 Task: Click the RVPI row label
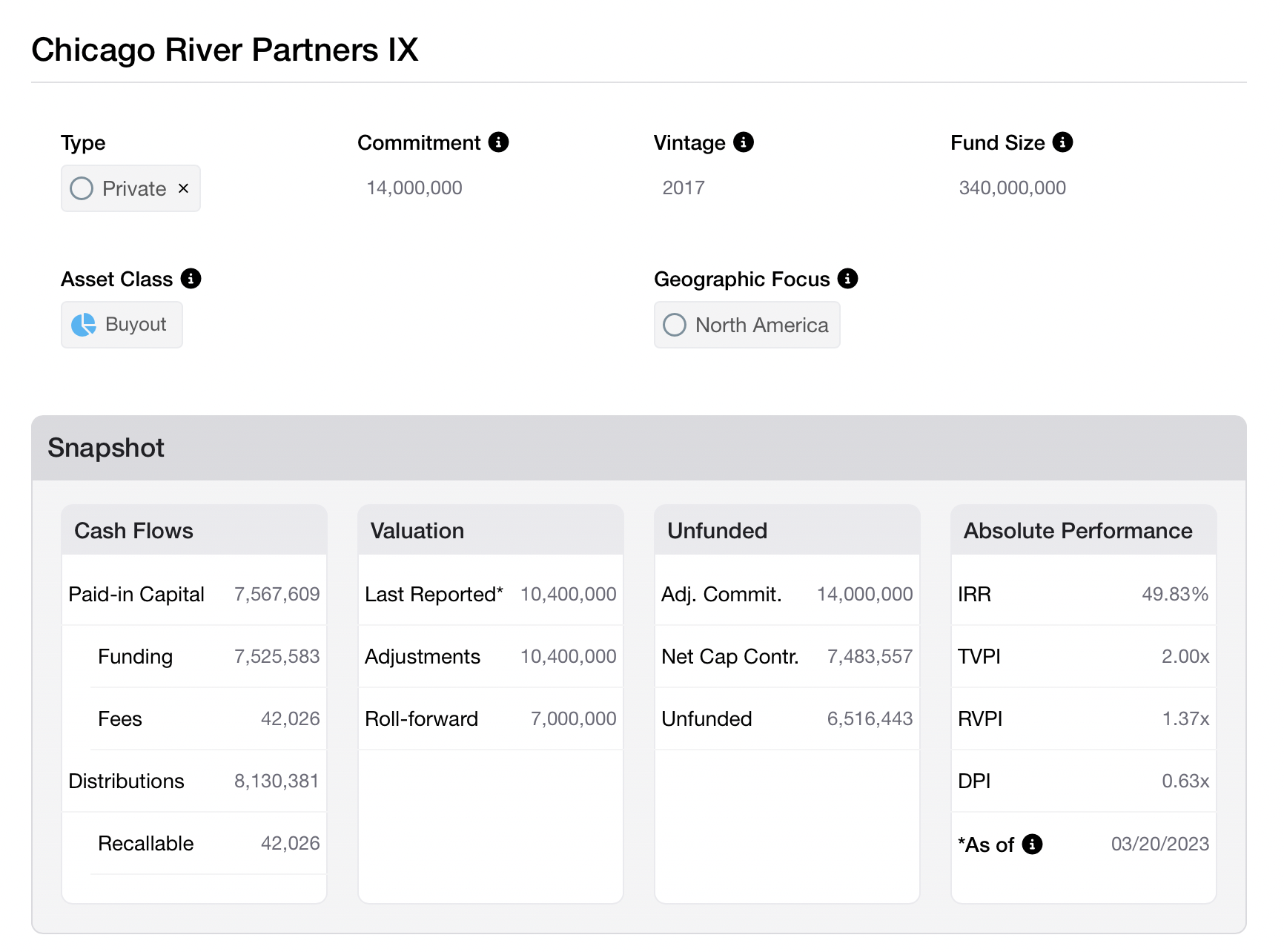[980, 718]
